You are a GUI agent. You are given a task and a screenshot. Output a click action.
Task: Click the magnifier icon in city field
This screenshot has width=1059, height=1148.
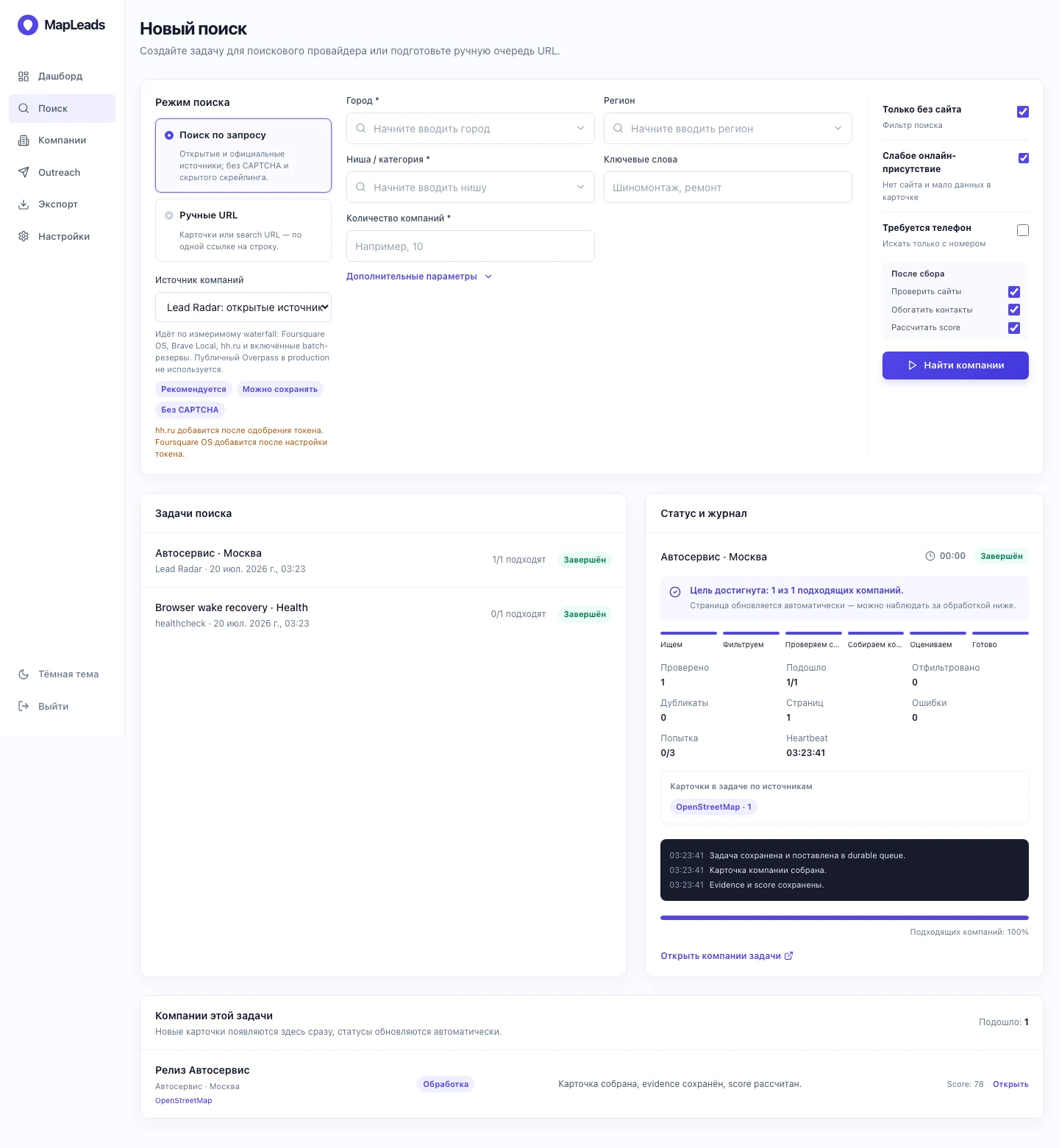(361, 129)
